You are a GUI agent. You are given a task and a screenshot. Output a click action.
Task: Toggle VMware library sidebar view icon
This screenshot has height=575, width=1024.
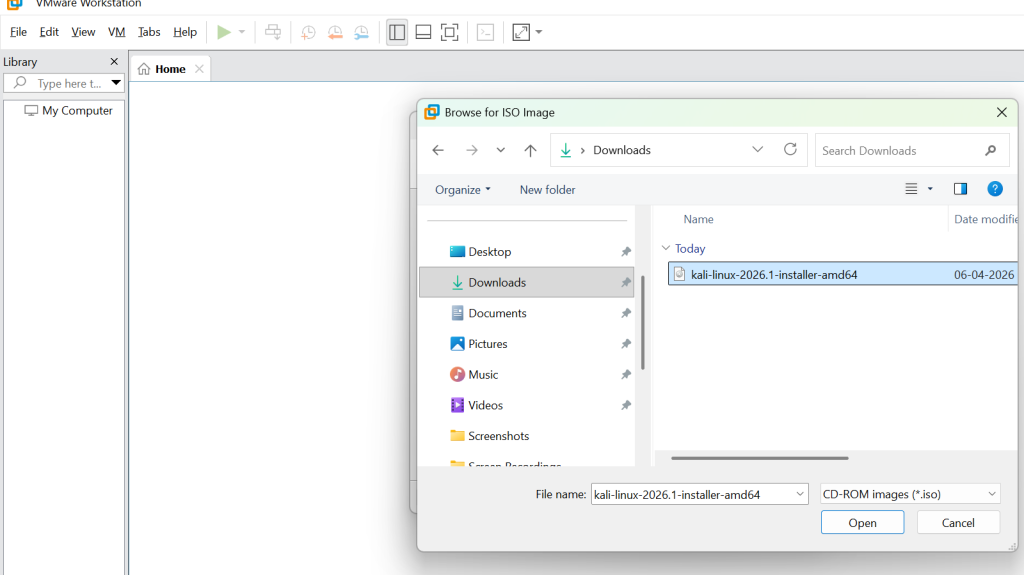point(397,32)
